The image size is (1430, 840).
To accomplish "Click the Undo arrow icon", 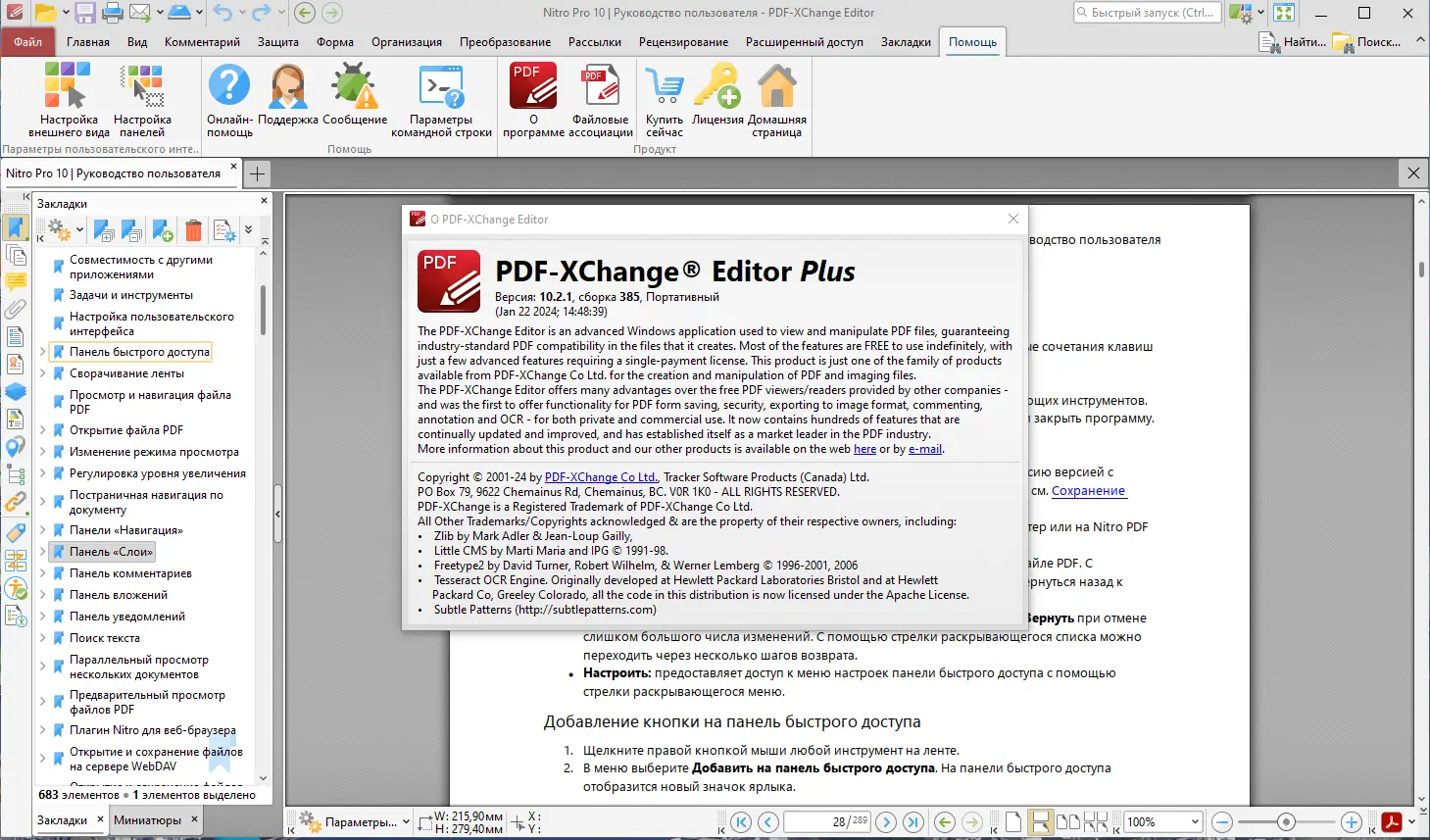I will point(222,13).
